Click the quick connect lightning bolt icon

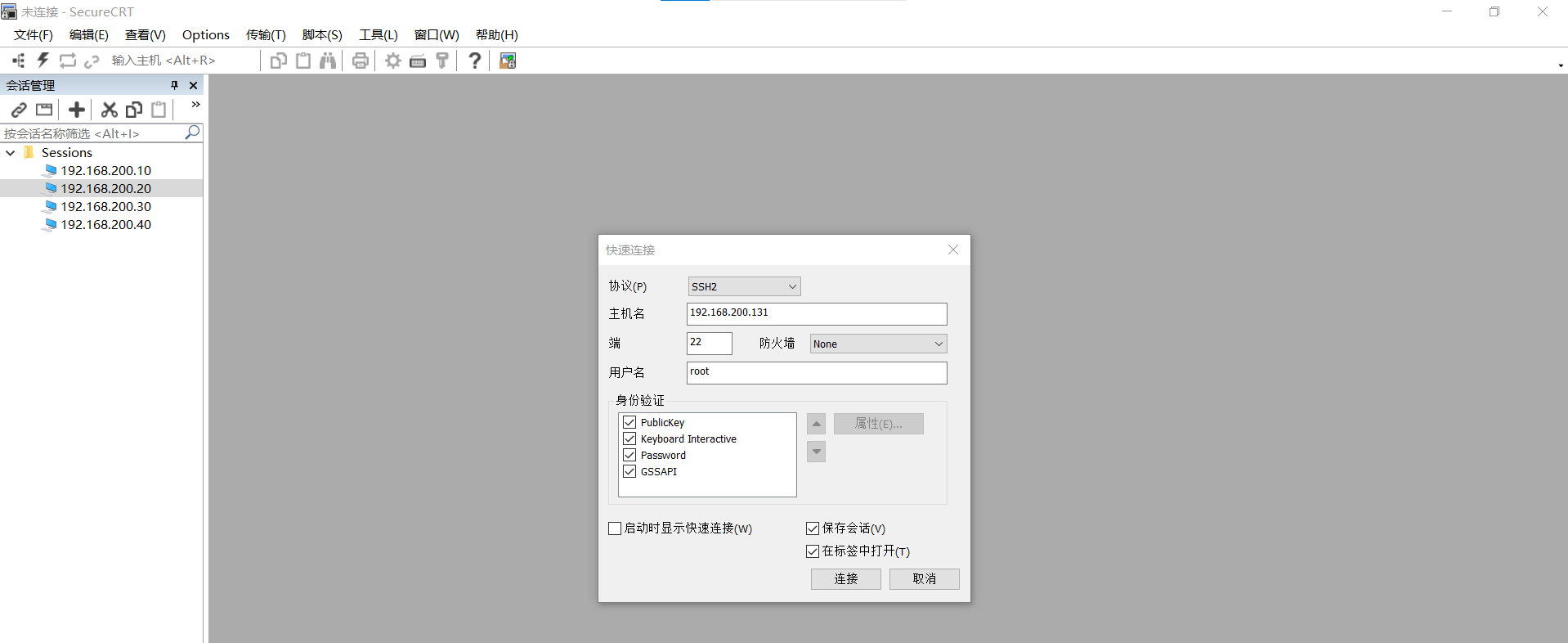click(x=43, y=61)
